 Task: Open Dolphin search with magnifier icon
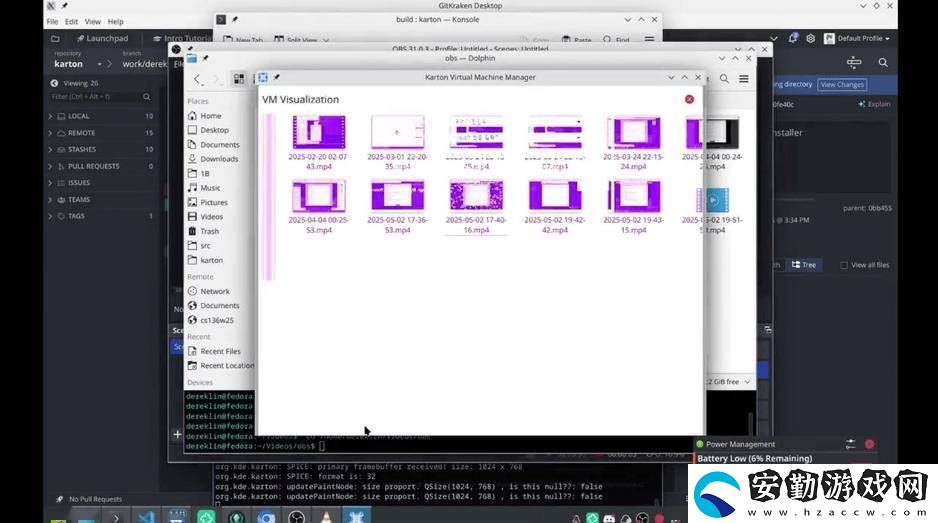click(x=724, y=78)
